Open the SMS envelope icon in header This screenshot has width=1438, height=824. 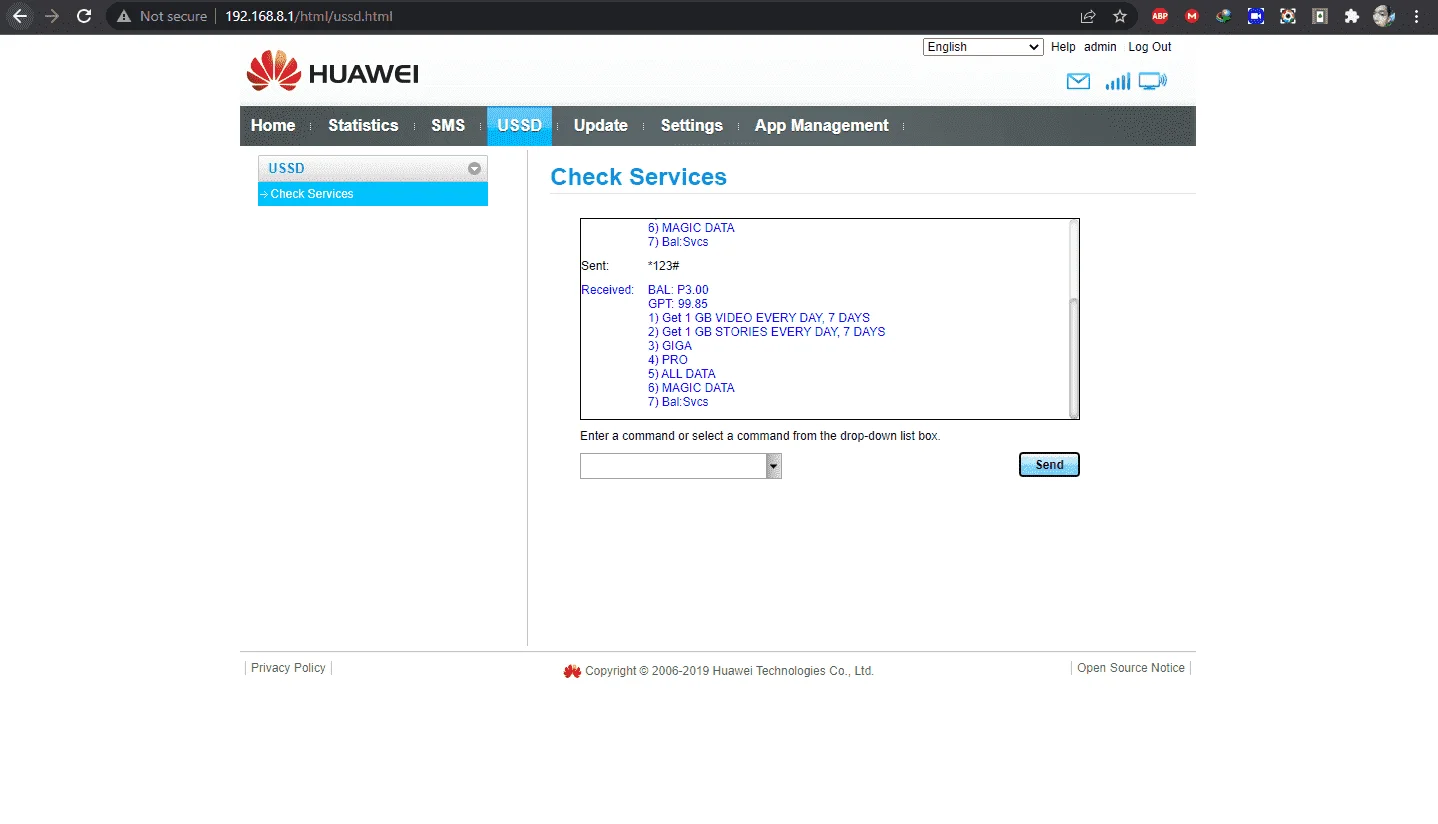click(1078, 82)
